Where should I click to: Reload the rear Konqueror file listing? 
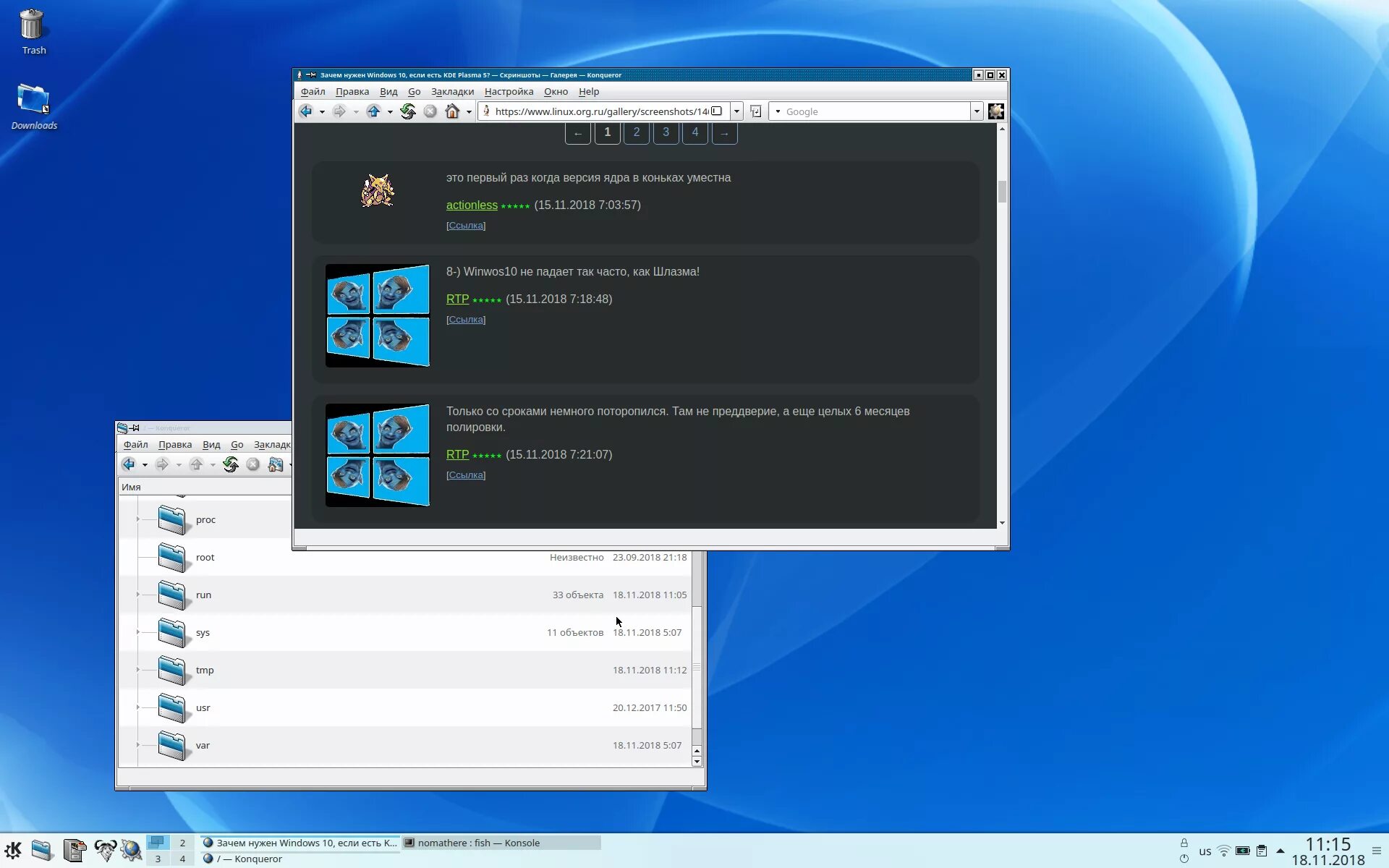coord(231,464)
